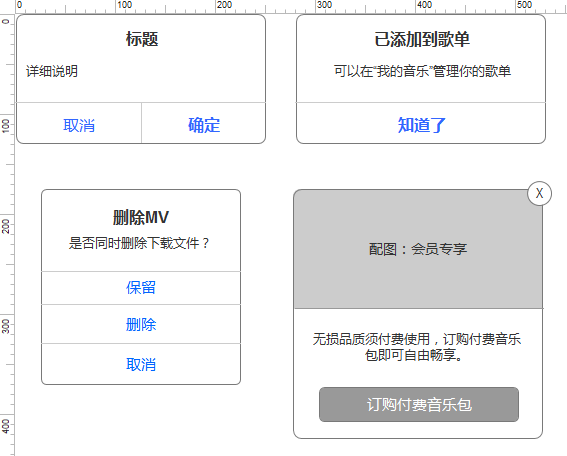Click 取消 in the 删除MV dialog
567x456 pixels.
tap(141, 364)
